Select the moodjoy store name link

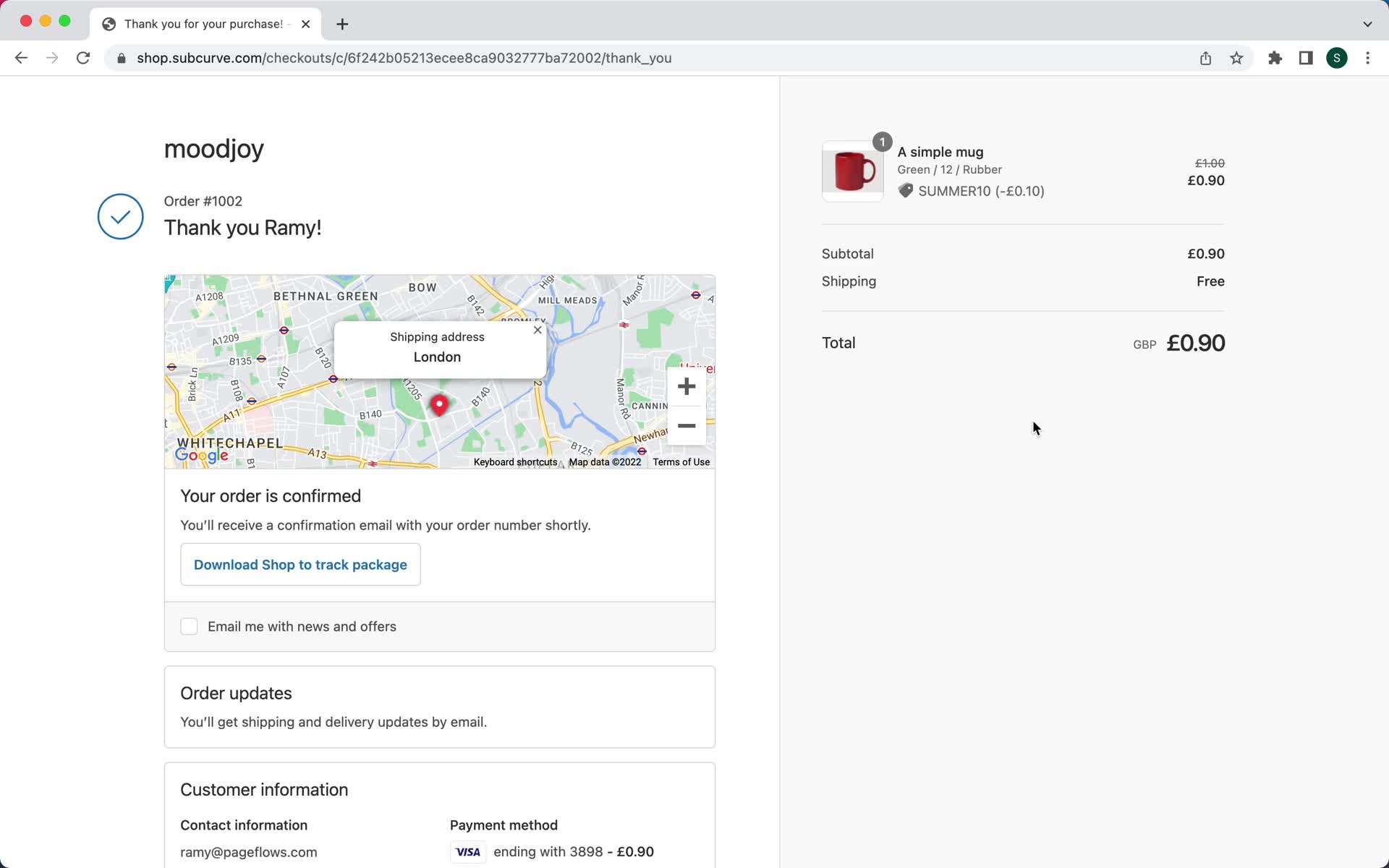pyautogui.click(x=214, y=149)
